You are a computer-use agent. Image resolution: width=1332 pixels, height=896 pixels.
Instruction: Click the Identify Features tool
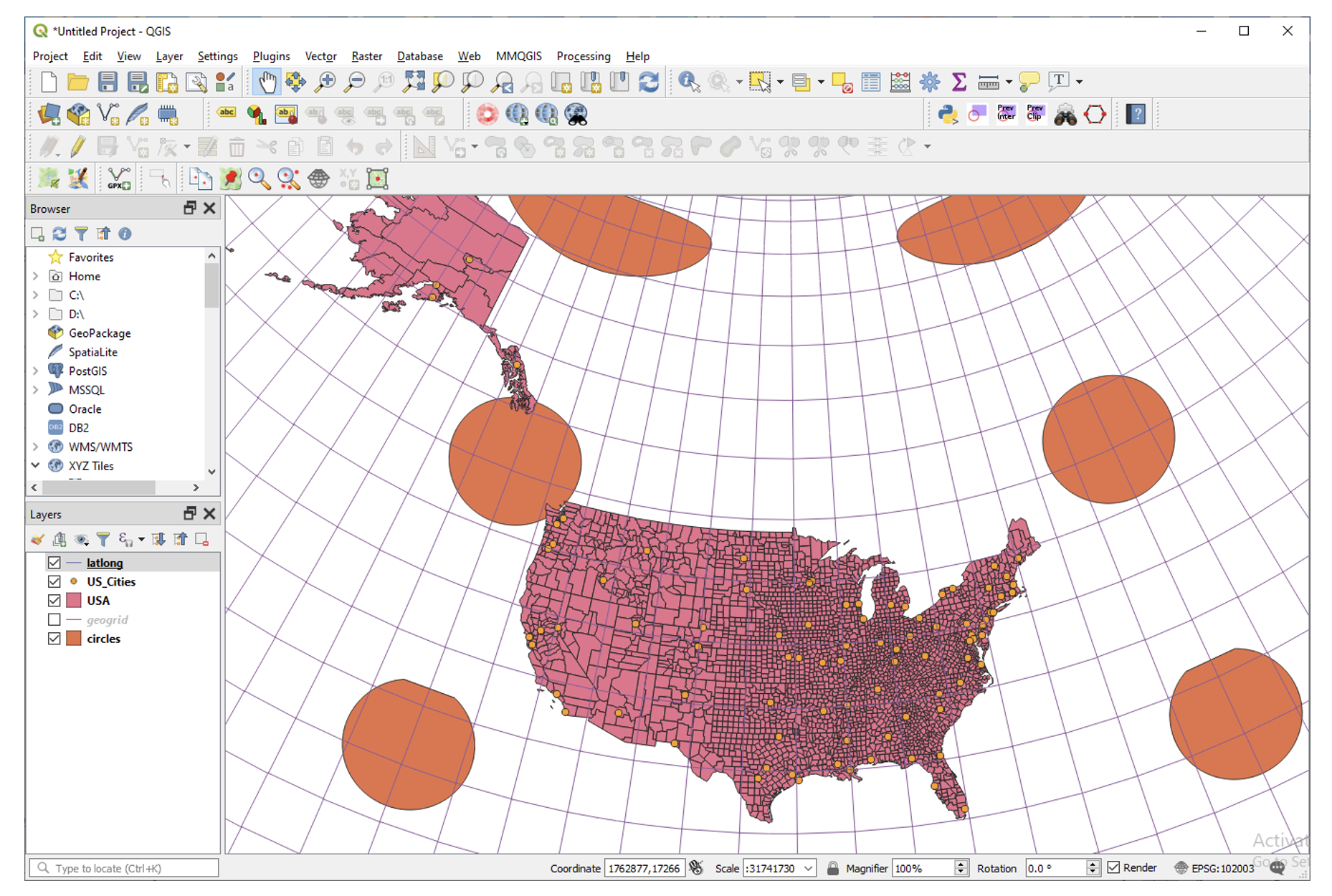coord(688,82)
